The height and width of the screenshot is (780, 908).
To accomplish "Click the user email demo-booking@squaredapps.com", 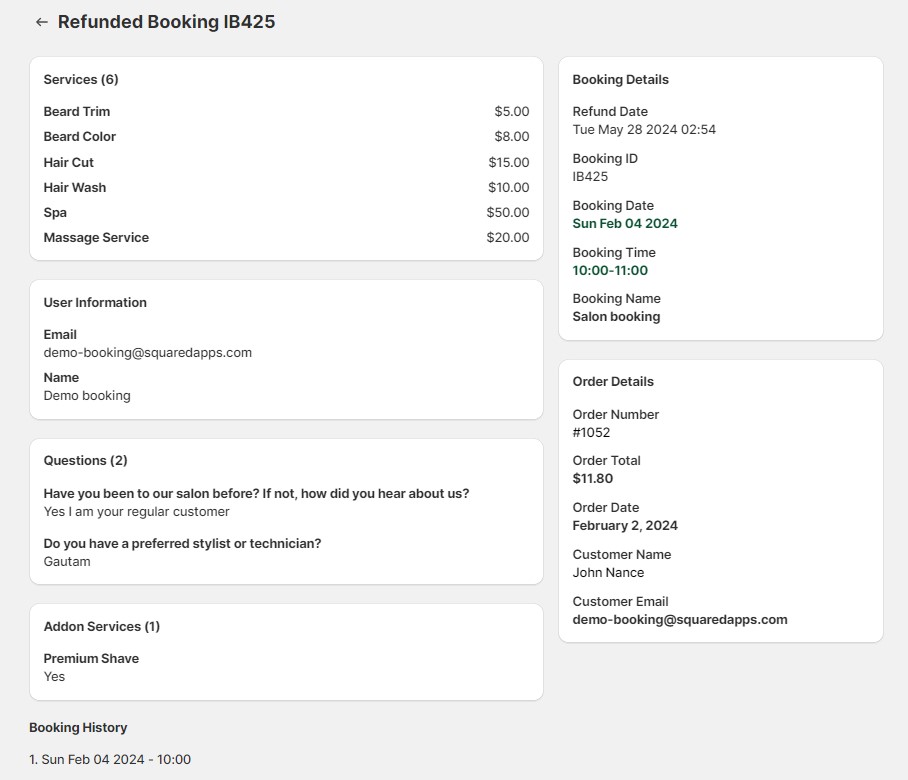I will [147, 353].
